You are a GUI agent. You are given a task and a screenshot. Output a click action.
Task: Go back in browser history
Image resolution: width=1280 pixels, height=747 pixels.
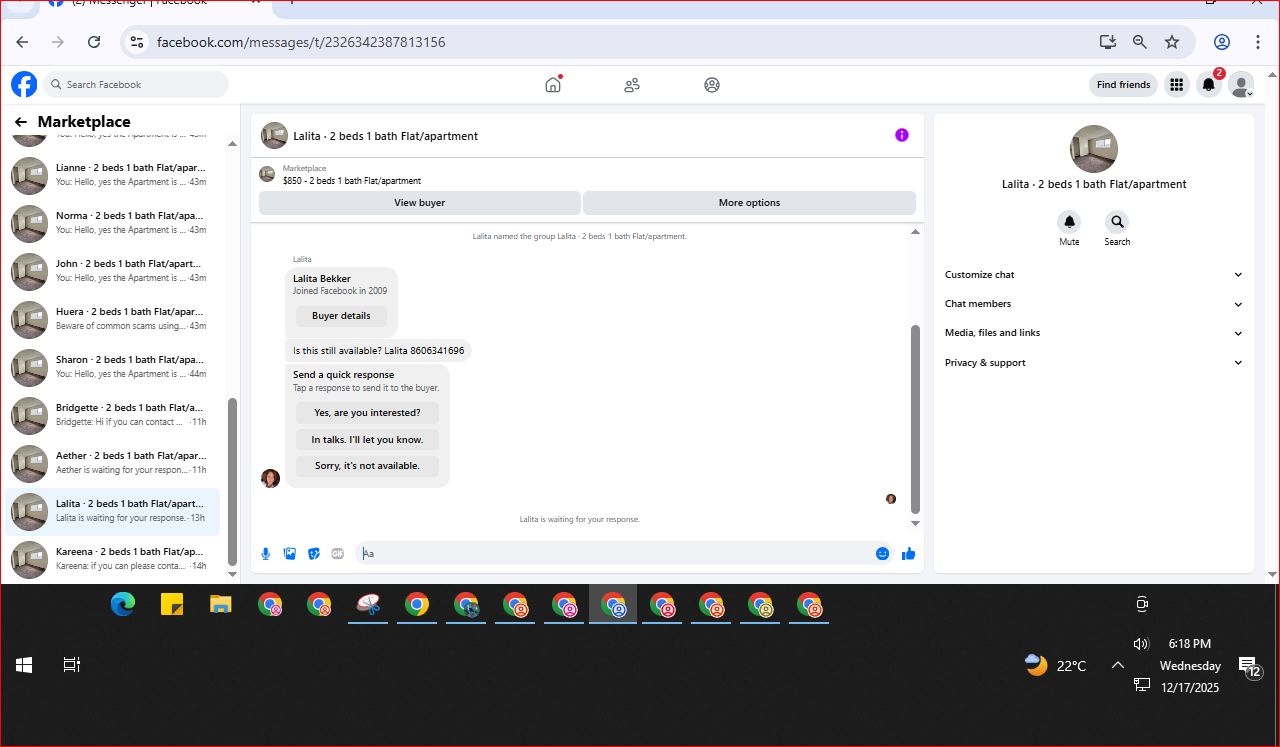tap(22, 42)
